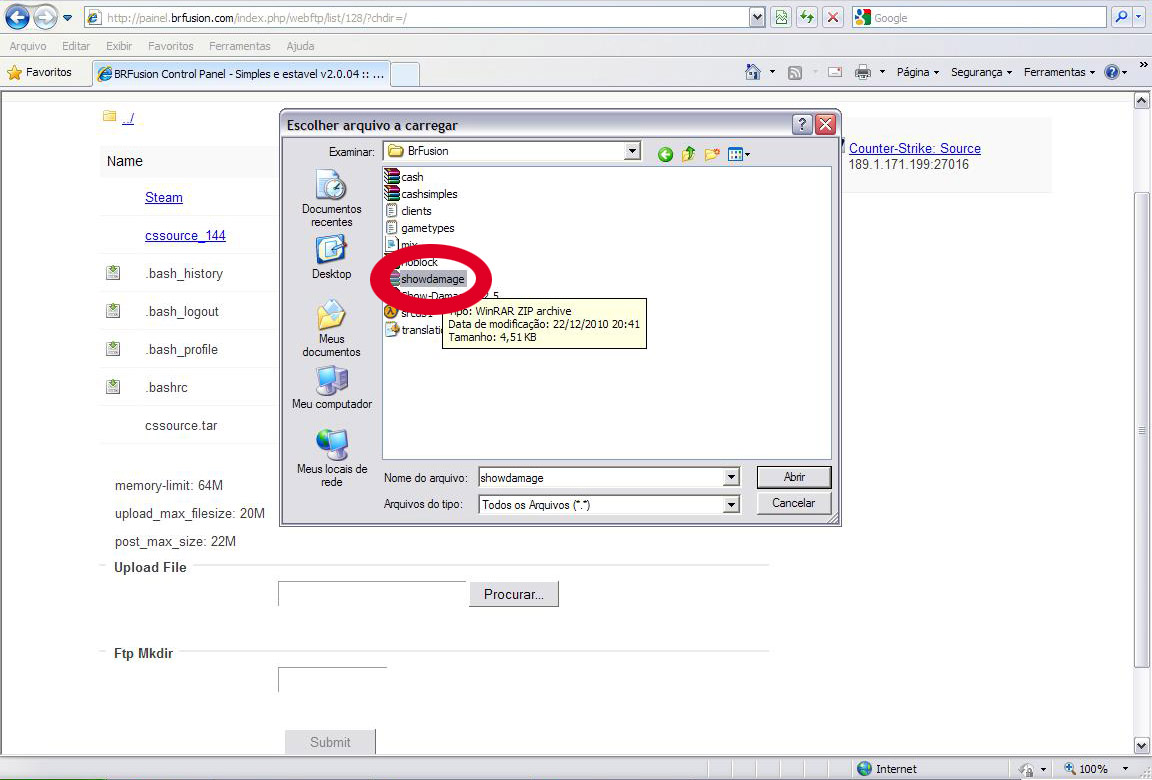Cancel the file selection dialog
The height and width of the screenshot is (780, 1152).
coord(793,503)
